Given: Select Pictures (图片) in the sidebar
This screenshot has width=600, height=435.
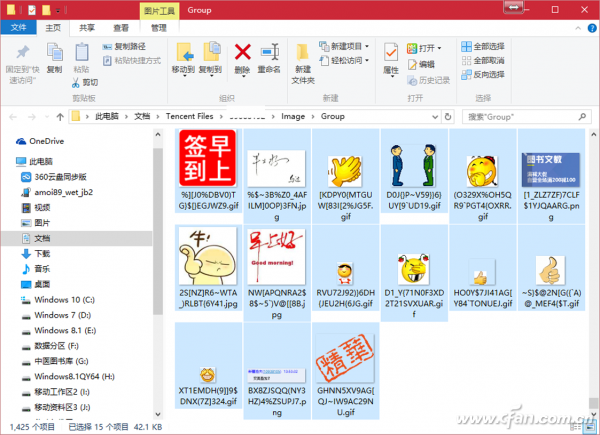Looking at the screenshot, I should [x=36, y=223].
